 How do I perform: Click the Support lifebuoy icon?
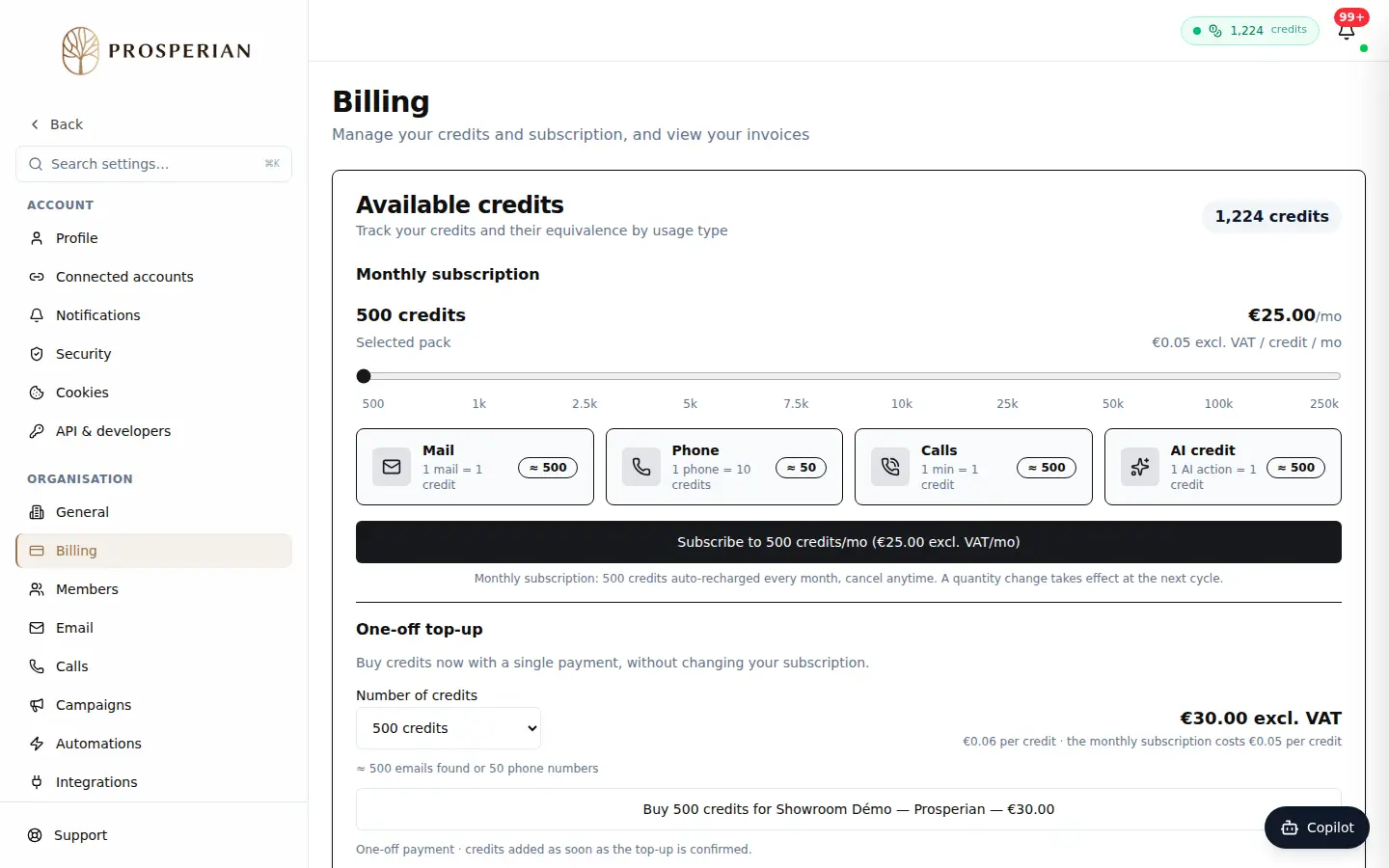(35, 835)
